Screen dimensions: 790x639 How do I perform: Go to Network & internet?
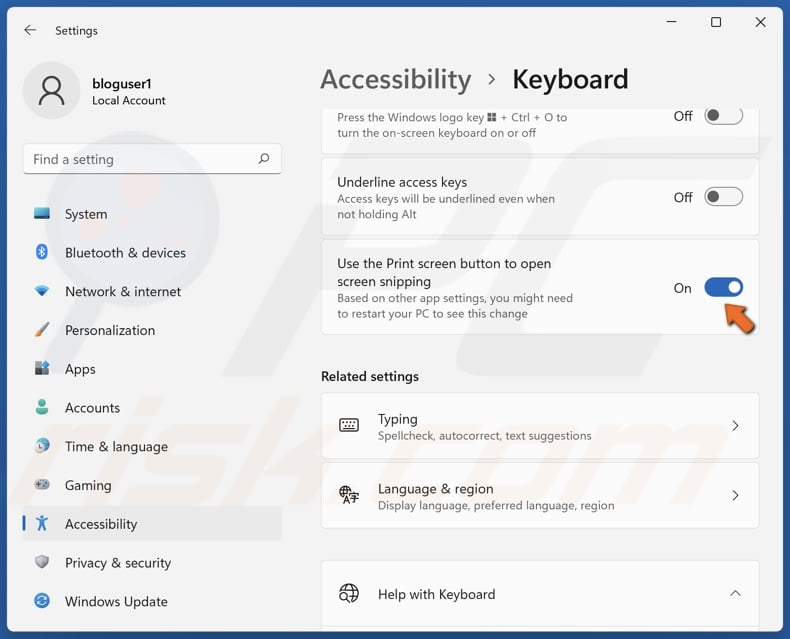pyautogui.click(x=152, y=291)
